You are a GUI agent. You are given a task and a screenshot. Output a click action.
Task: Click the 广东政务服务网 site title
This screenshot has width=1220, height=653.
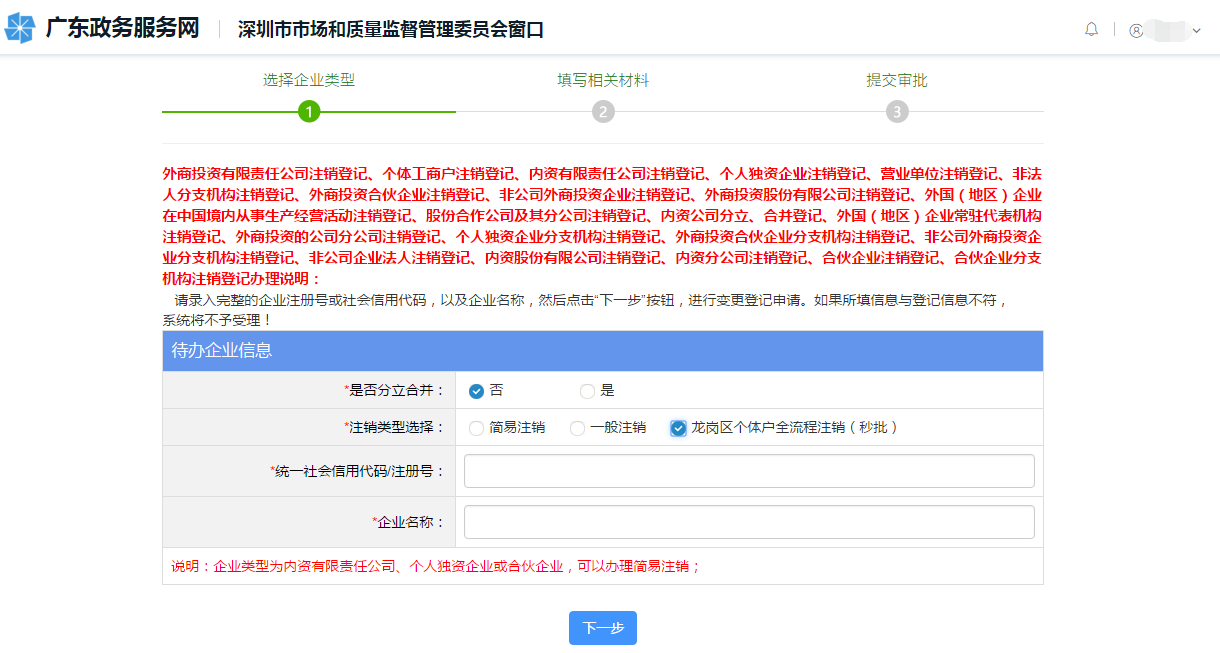(x=123, y=29)
